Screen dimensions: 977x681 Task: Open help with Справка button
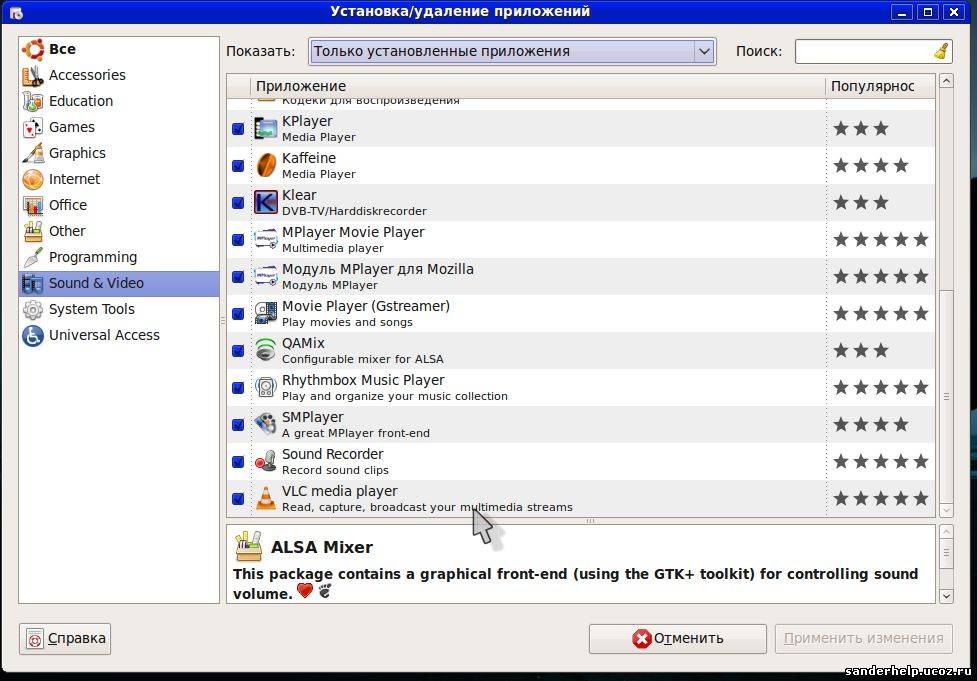coord(65,638)
